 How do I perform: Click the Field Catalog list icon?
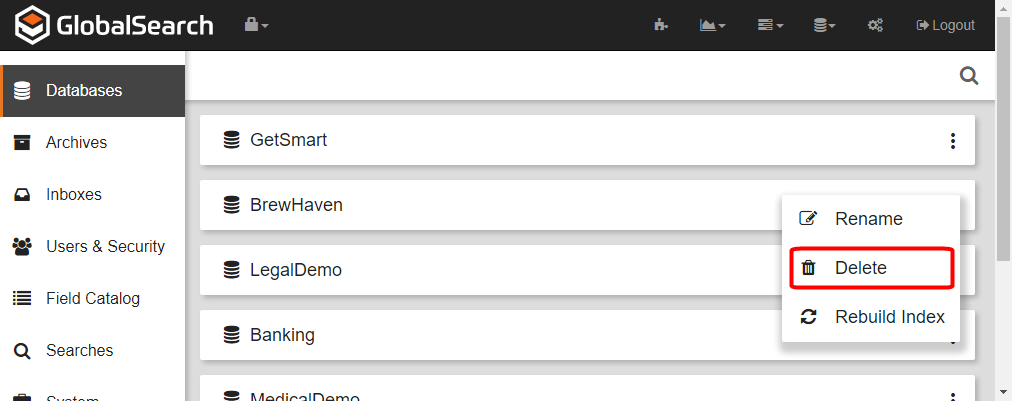22,299
